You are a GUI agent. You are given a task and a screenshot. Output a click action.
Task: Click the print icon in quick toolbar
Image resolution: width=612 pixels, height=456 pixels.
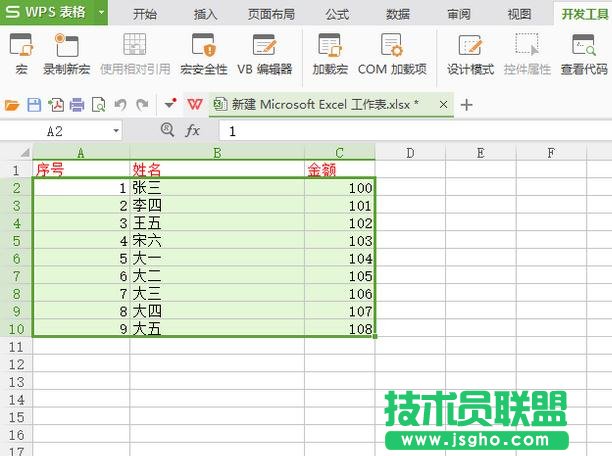click(x=77, y=104)
